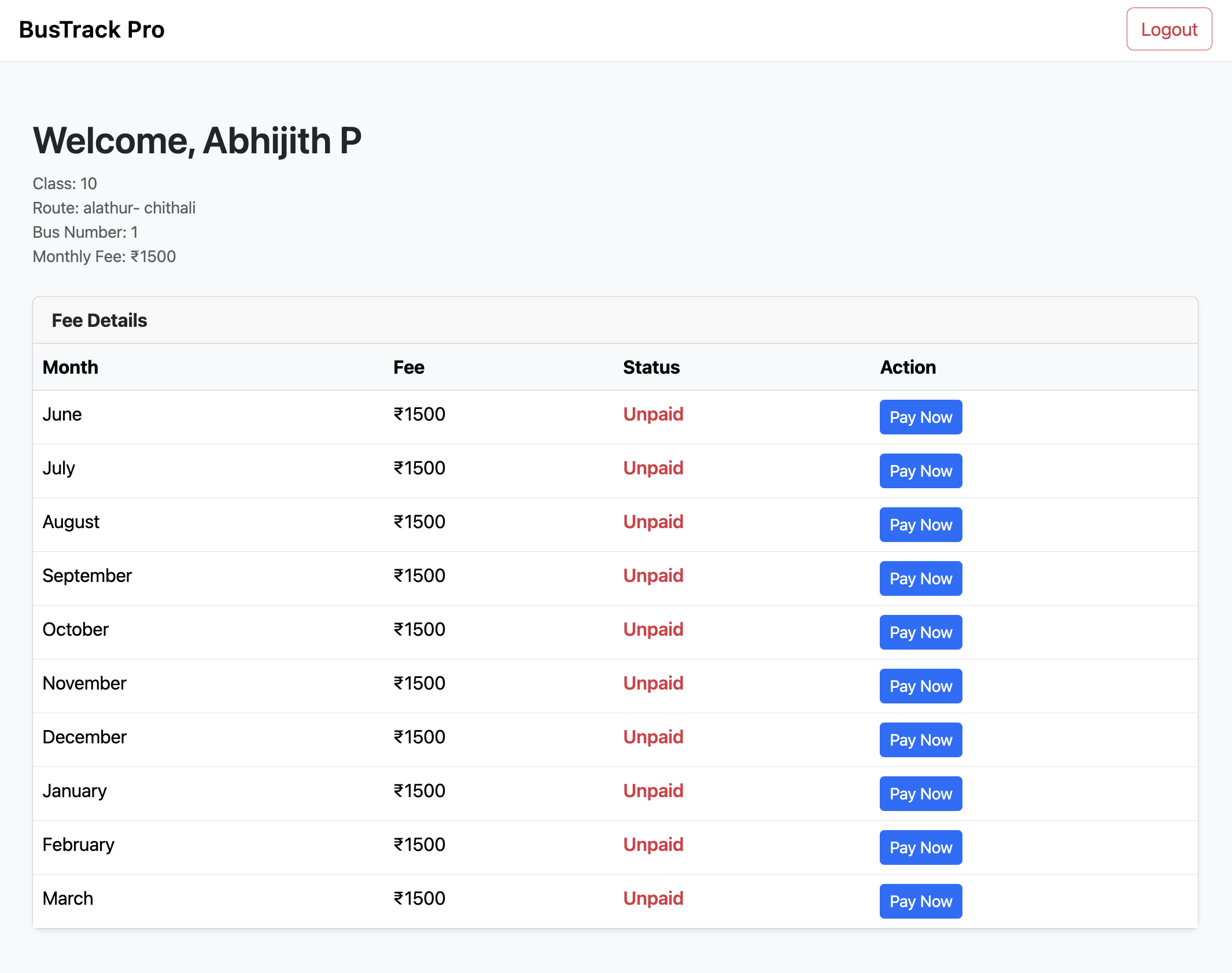Image resolution: width=1232 pixels, height=973 pixels.
Task: Click the Monthly Fee ₹1500 text
Action: [104, 256]
